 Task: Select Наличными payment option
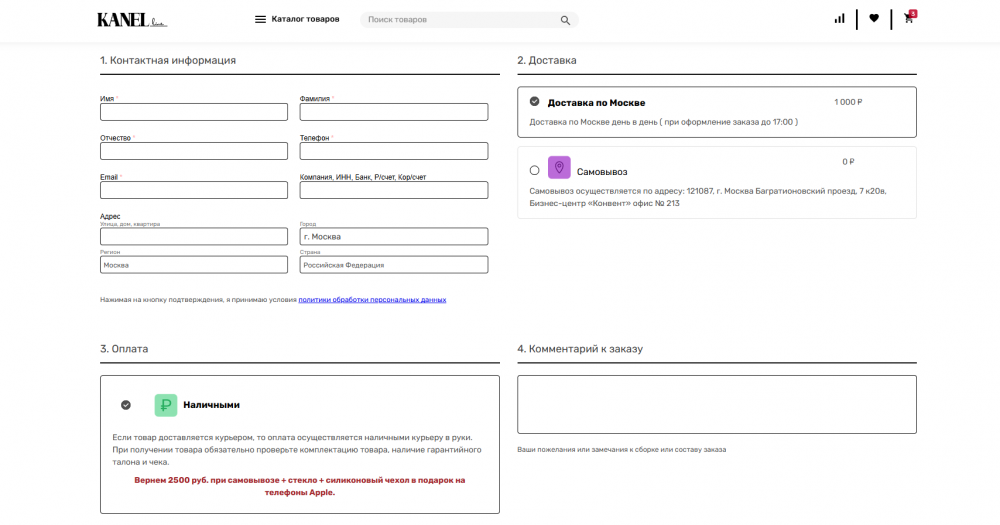click(126, 405)
